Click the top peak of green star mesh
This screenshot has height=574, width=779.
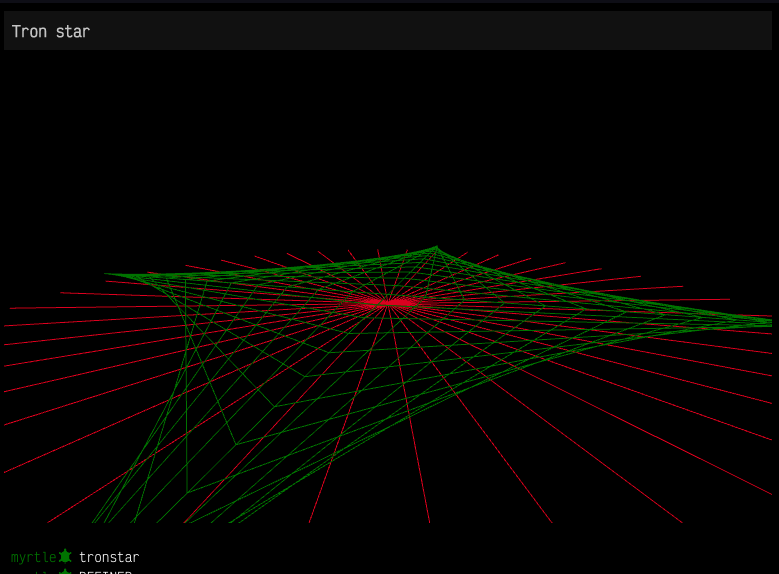tap(435, 247)
